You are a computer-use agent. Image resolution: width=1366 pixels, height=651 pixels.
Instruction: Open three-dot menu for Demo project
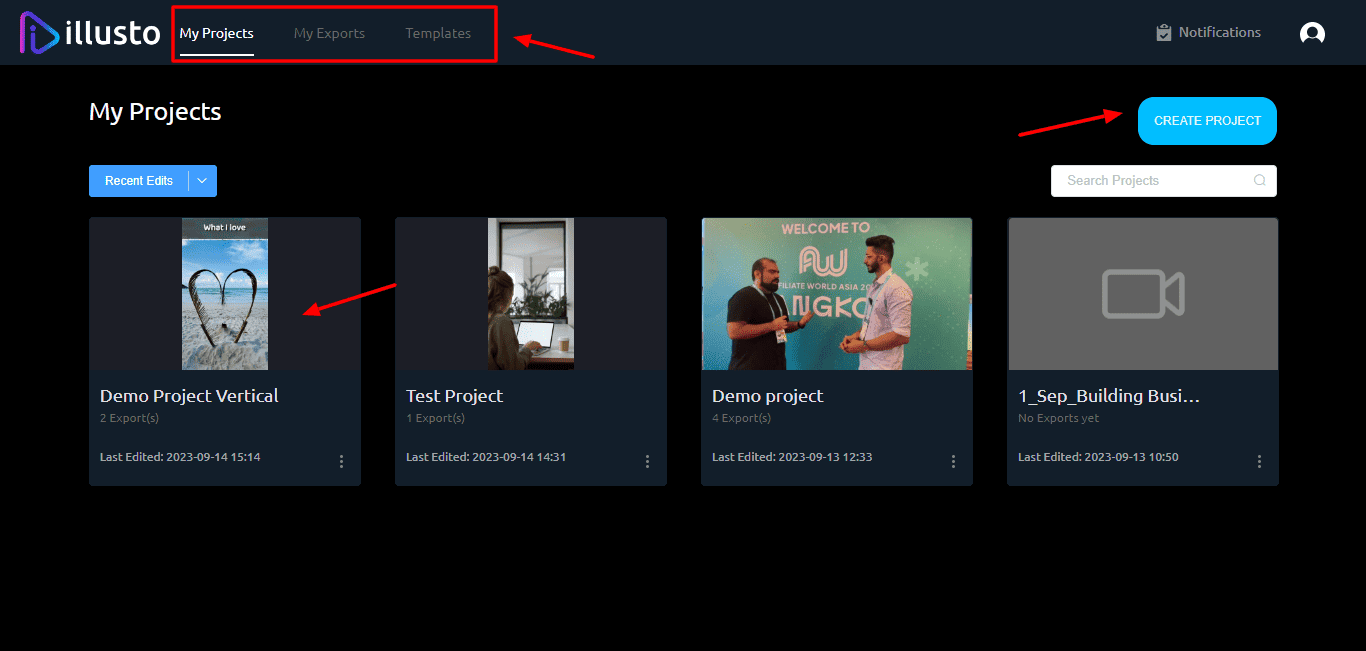coord(953,461)
